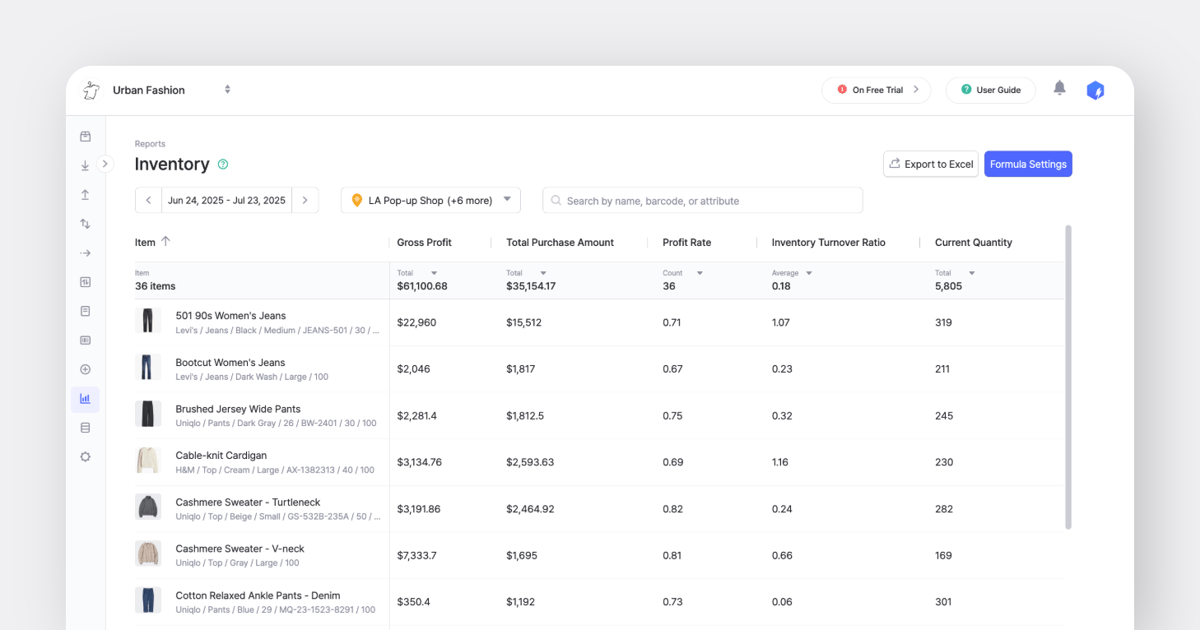Open the stock-in download arrow sidebar icon
The width and height of the screenshot is (1200, 630).
point(85,166)
